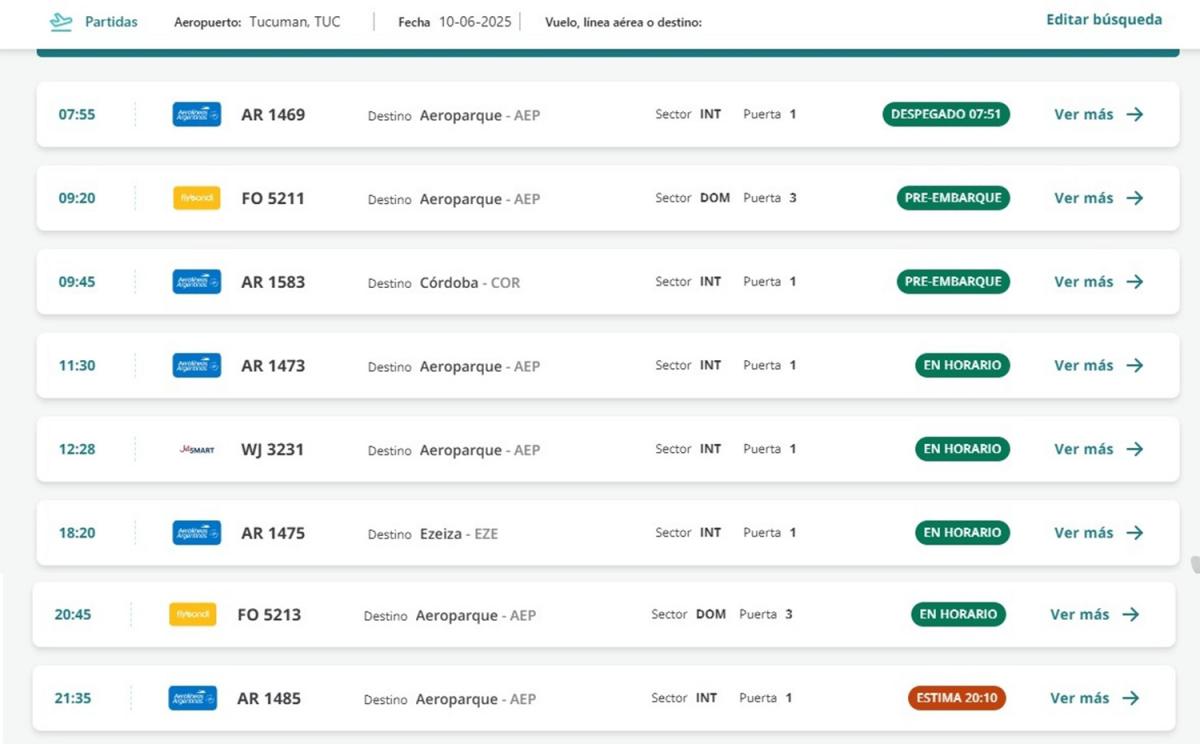Click the ESTIMA 20:10 status badge
This screenshot has width=1200, height=744.
[x=957, y=698]
